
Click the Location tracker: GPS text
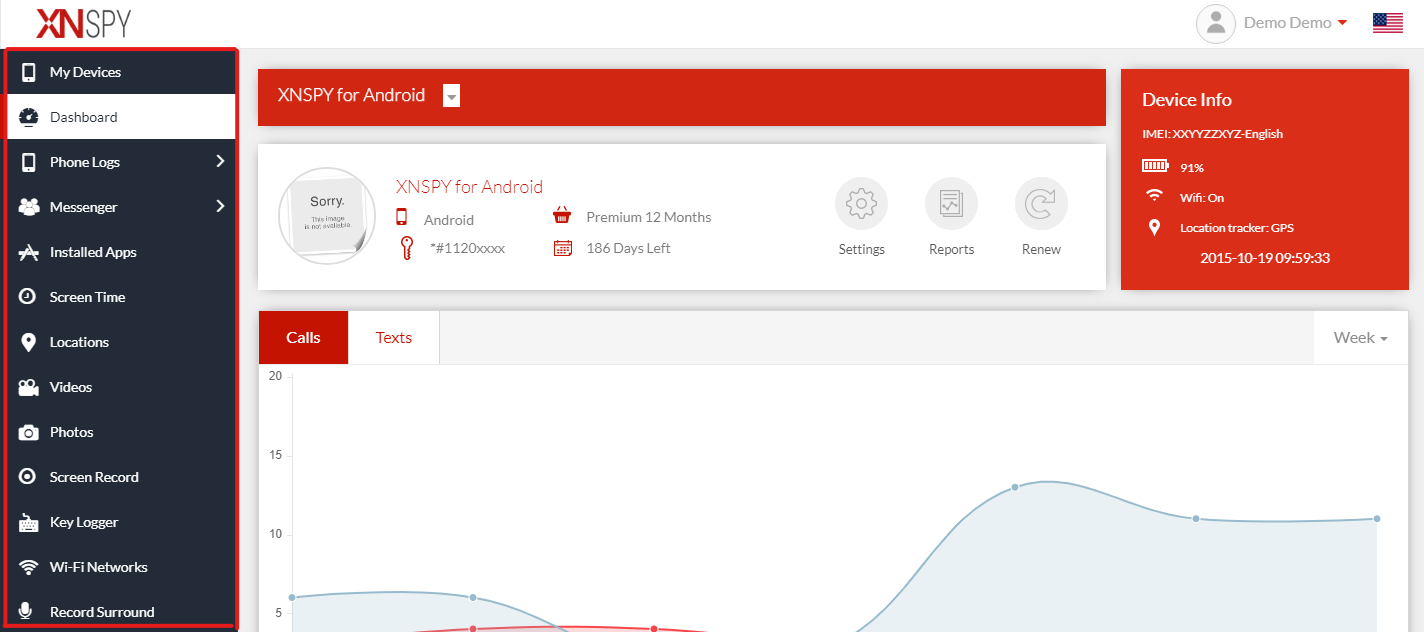point(1237,228)
